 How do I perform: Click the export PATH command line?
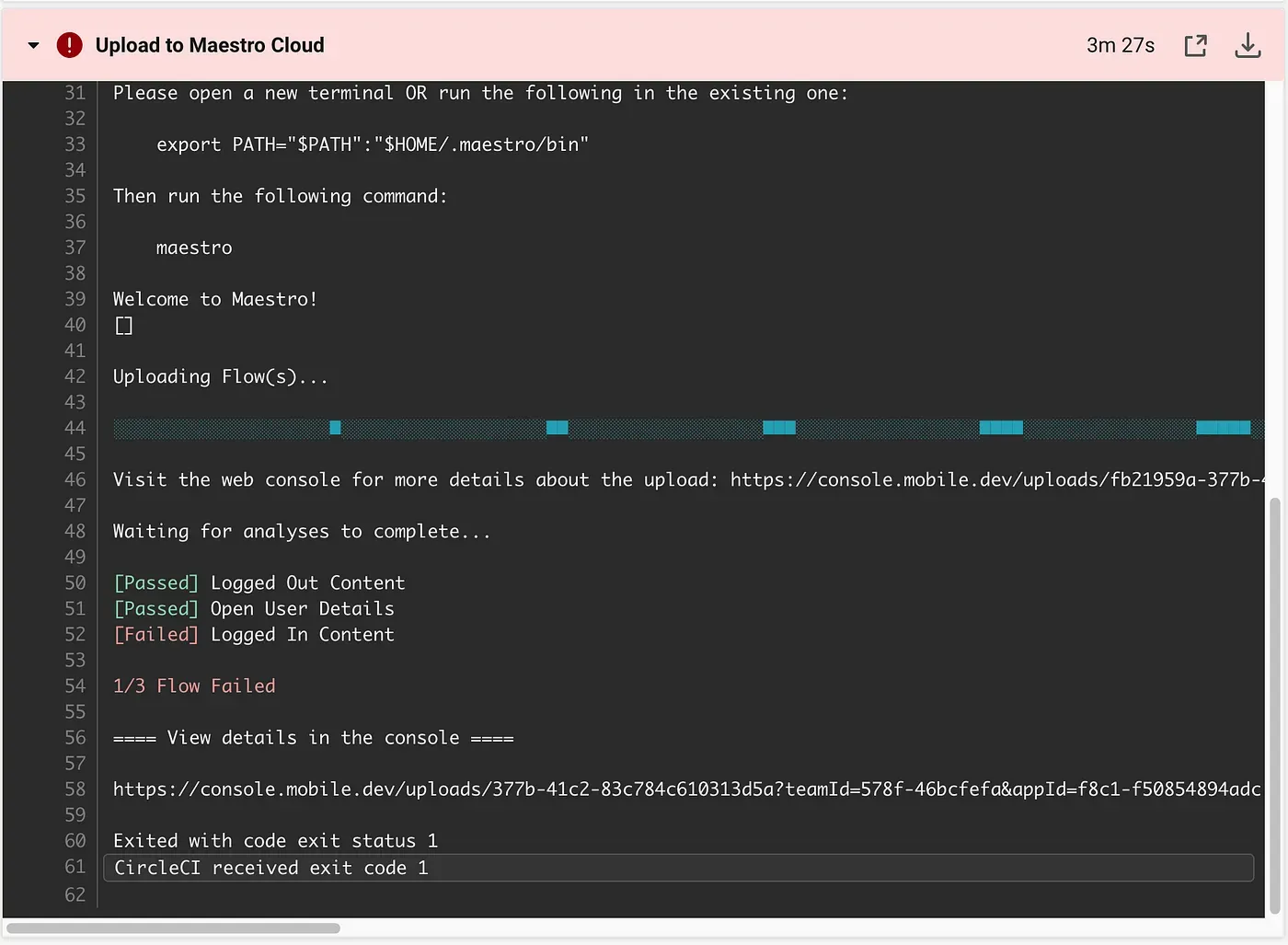372,144
